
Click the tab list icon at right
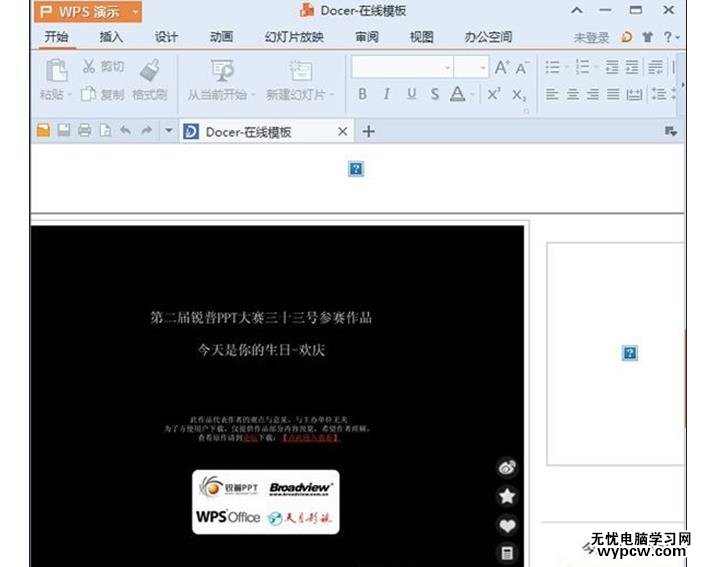671,131
